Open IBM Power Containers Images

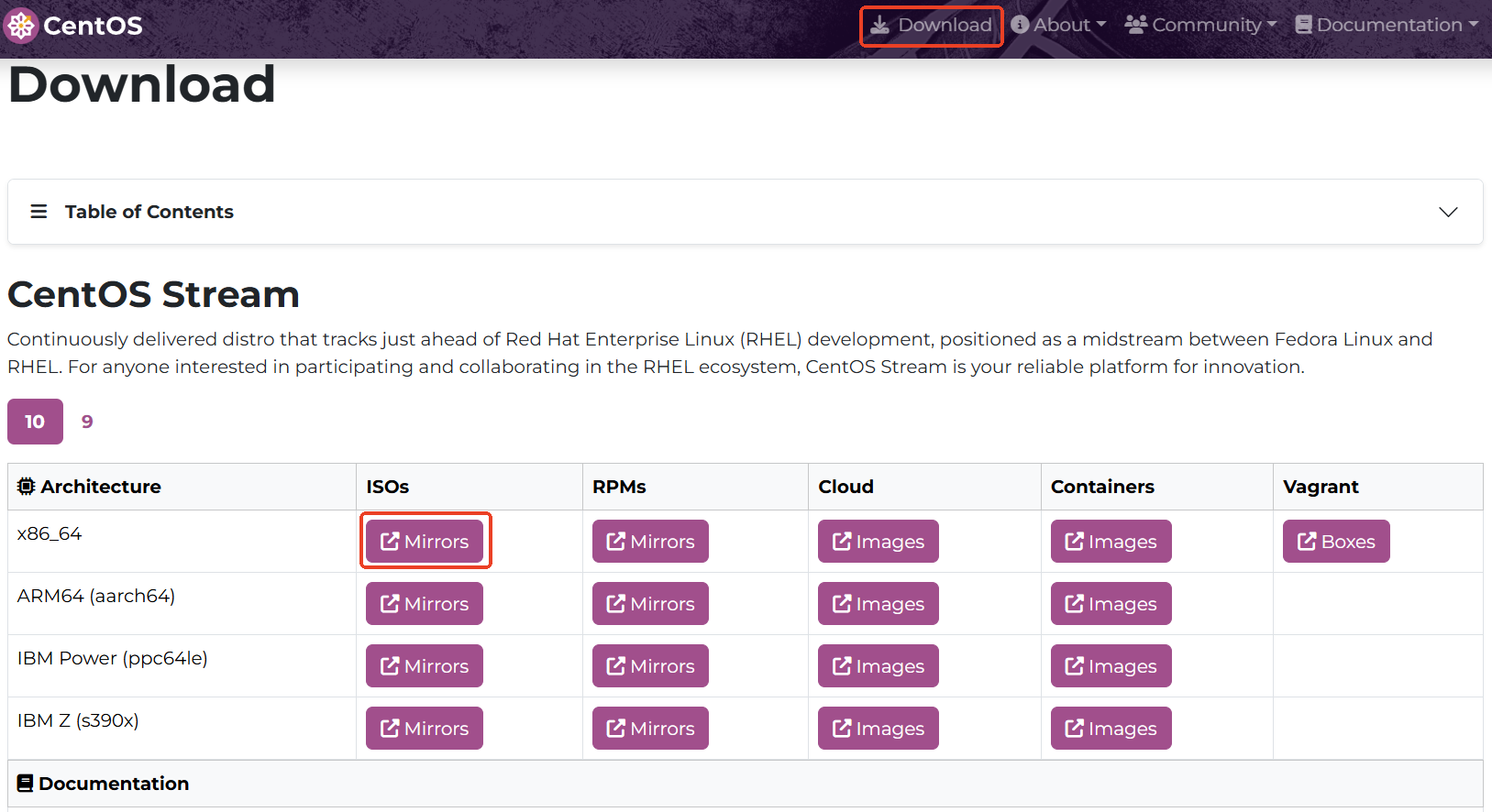pyautogui.click(x=1111, y=666)
